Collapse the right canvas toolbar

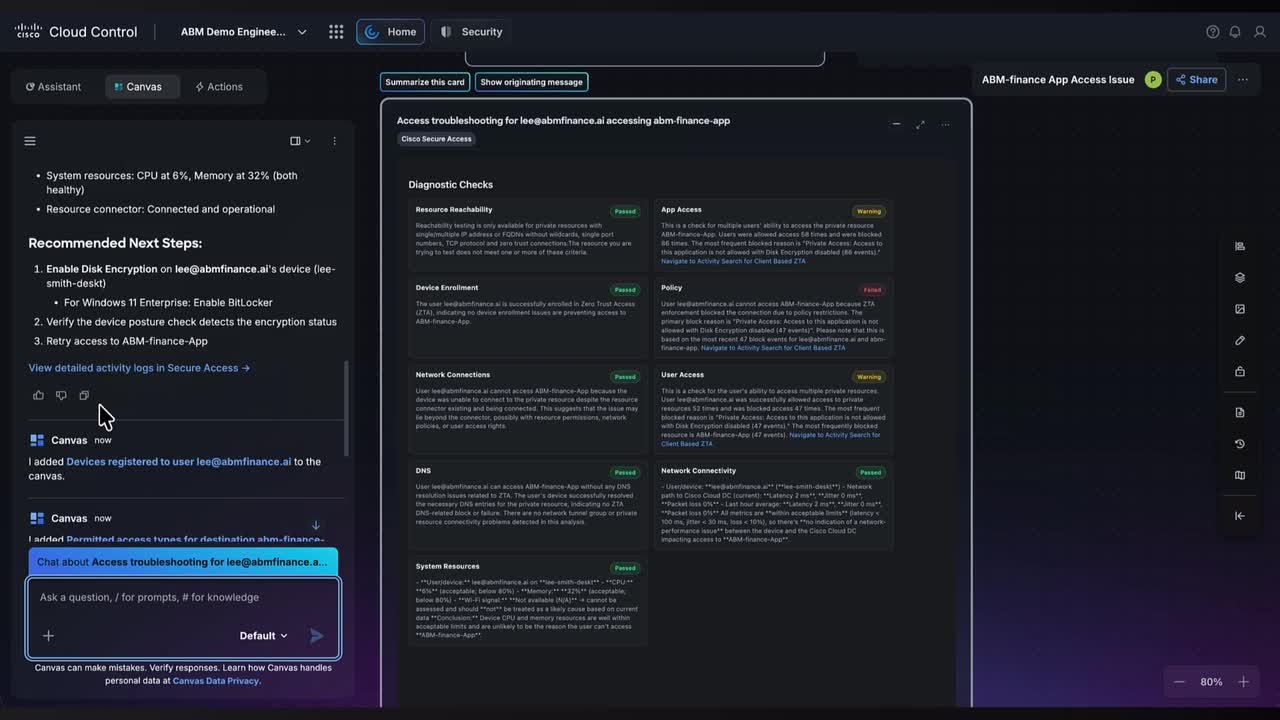tap(1240, 516)
